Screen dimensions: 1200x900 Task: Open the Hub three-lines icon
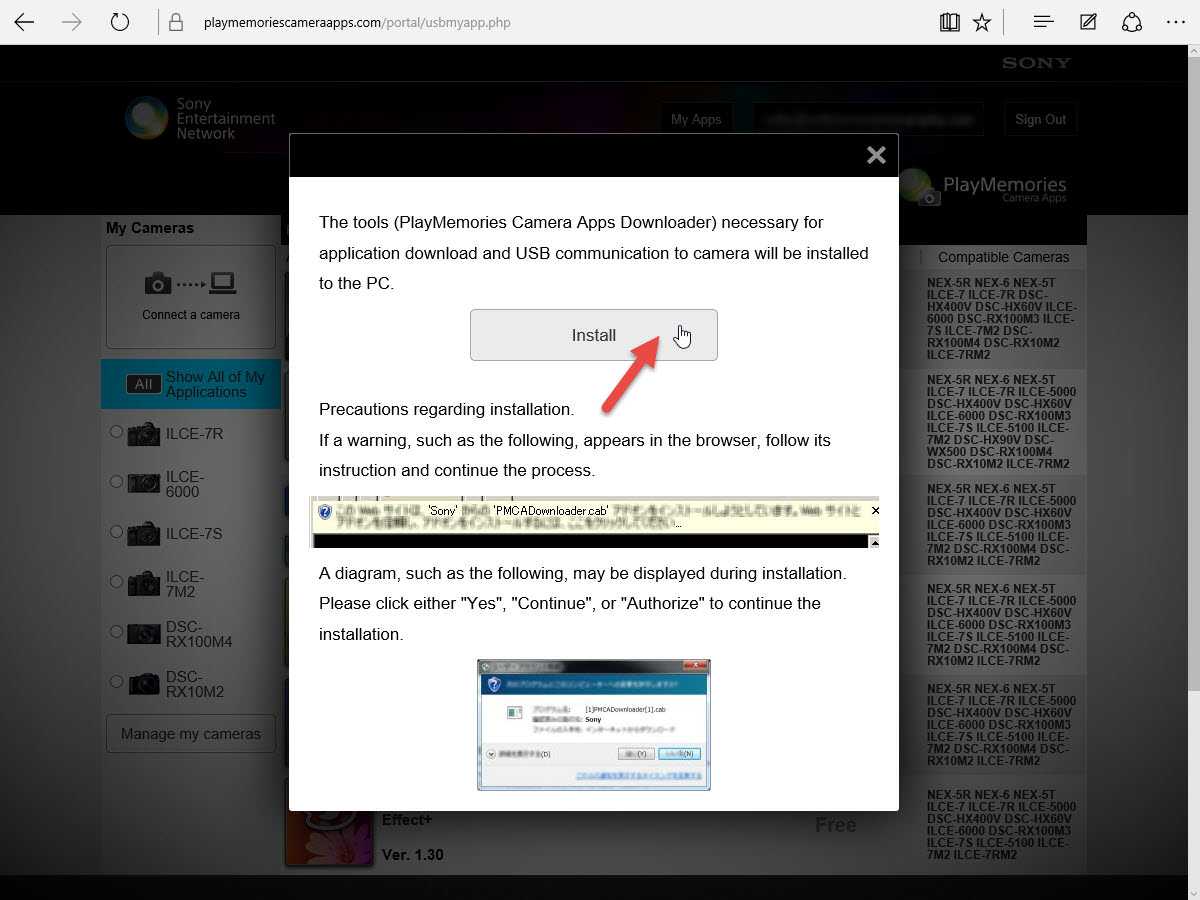click(1043, 22)
